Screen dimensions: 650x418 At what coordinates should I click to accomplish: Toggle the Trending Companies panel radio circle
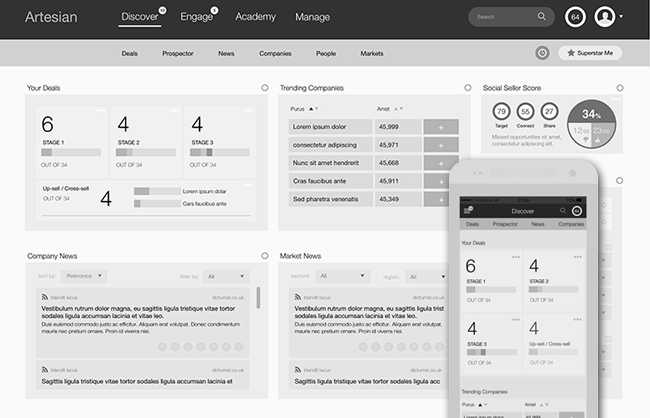pos(467,88)
